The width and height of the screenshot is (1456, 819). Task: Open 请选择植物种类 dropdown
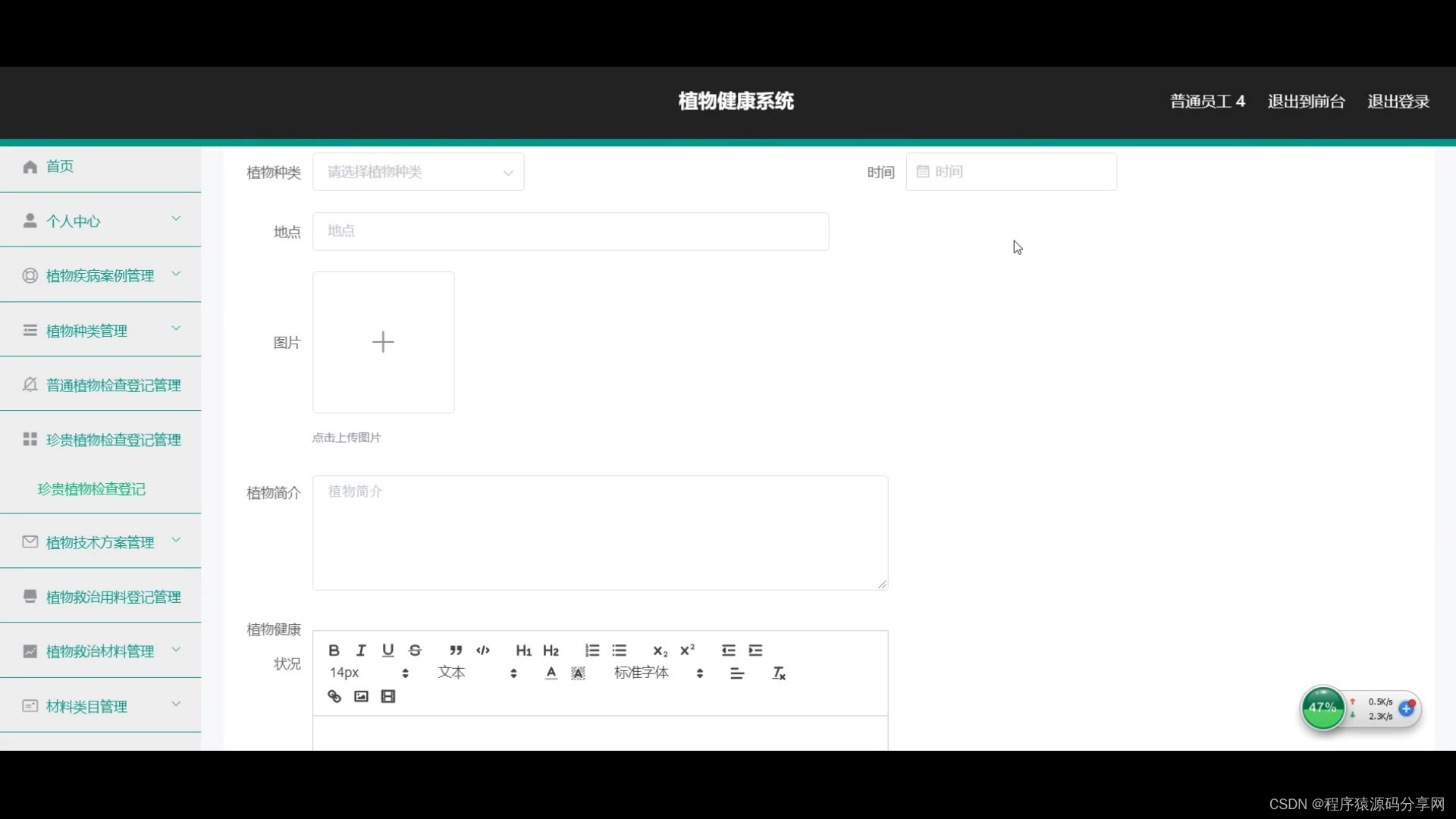(418, 172)
